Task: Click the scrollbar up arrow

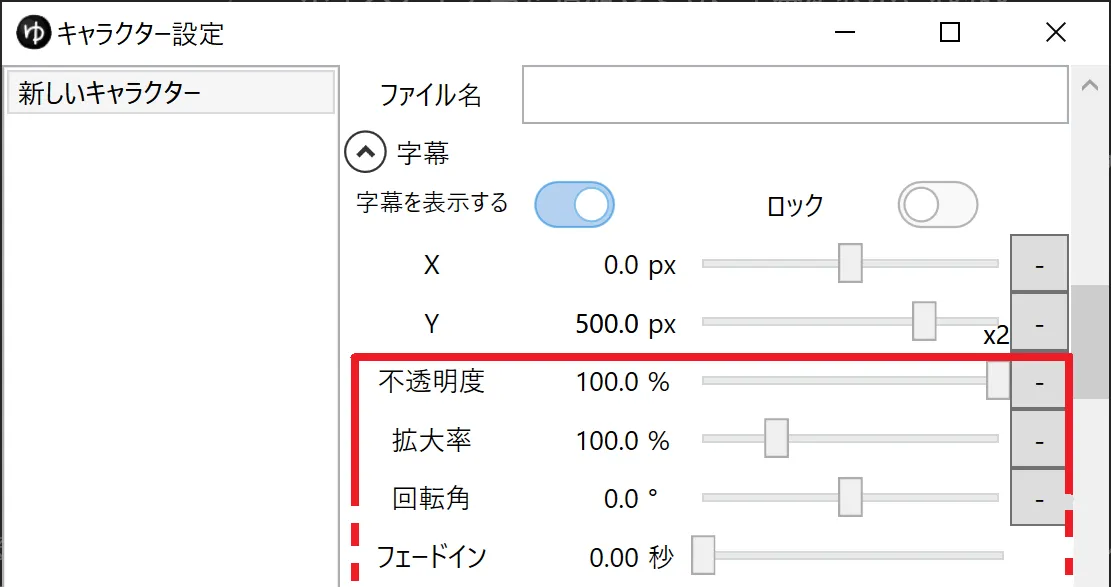Action: (1088, 85)
